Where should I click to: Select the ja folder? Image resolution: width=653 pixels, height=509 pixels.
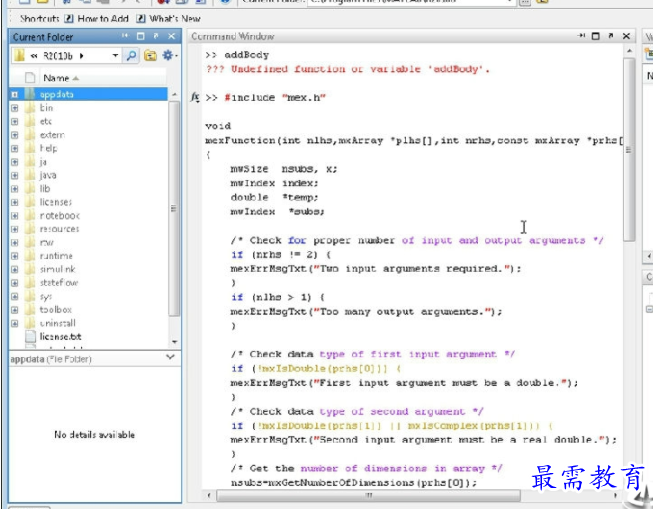(36, 162)
